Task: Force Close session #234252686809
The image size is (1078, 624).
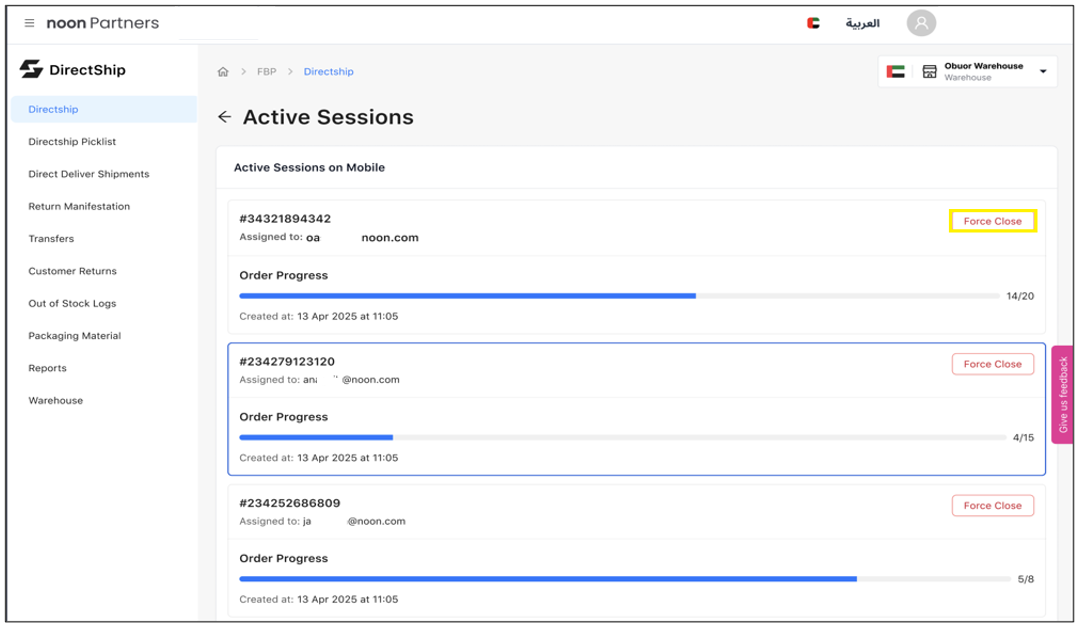Action: 992,506
